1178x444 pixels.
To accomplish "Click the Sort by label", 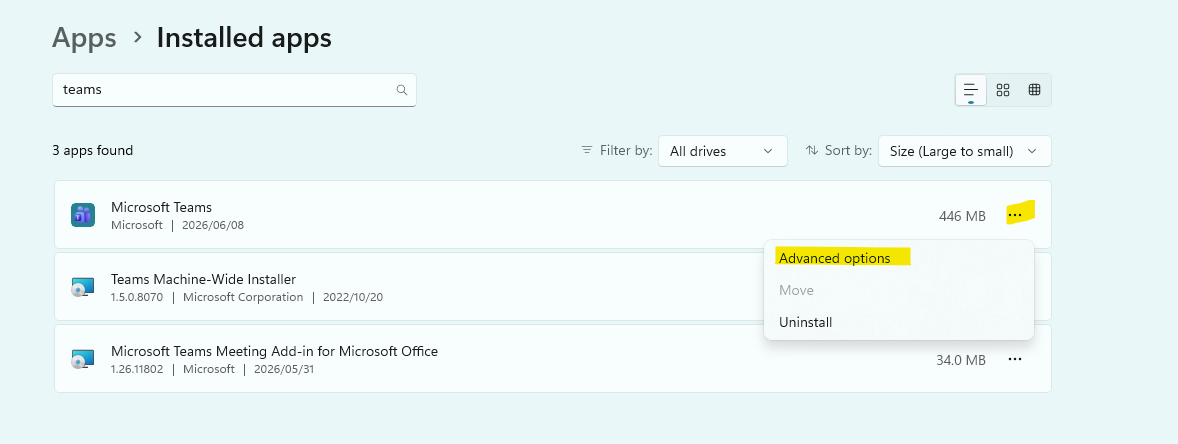I will (848, 150).
